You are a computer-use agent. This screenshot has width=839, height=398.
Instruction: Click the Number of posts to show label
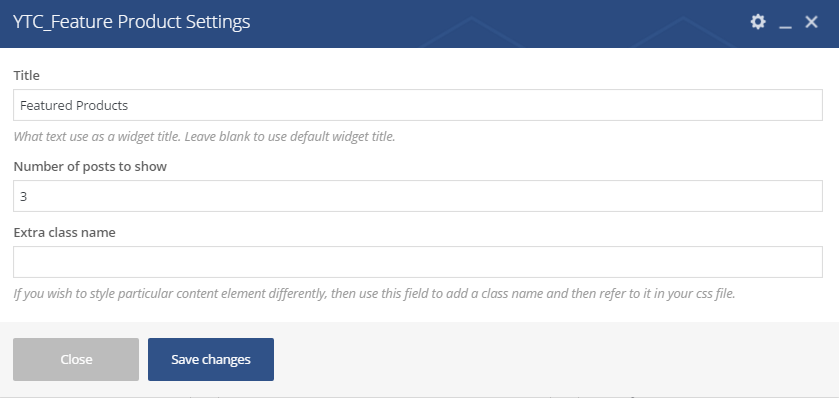point(90,166)
